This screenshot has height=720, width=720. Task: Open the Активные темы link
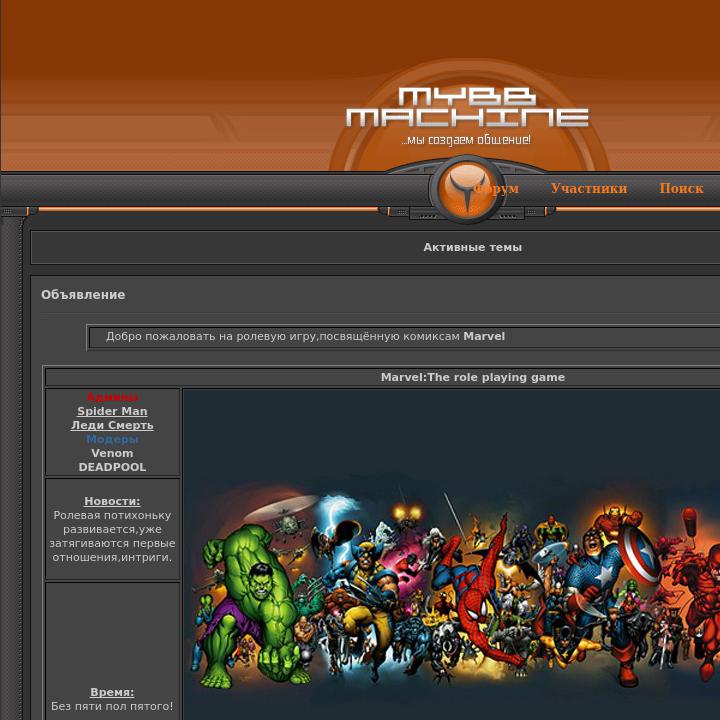click(472, 247)
